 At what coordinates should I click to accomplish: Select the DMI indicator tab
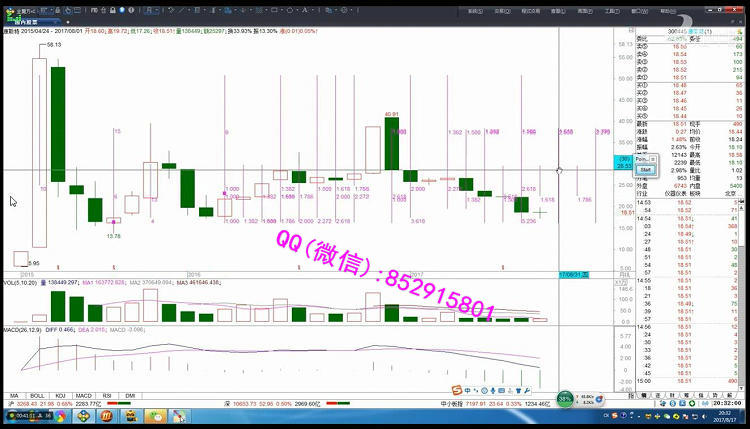pos(130,396)
